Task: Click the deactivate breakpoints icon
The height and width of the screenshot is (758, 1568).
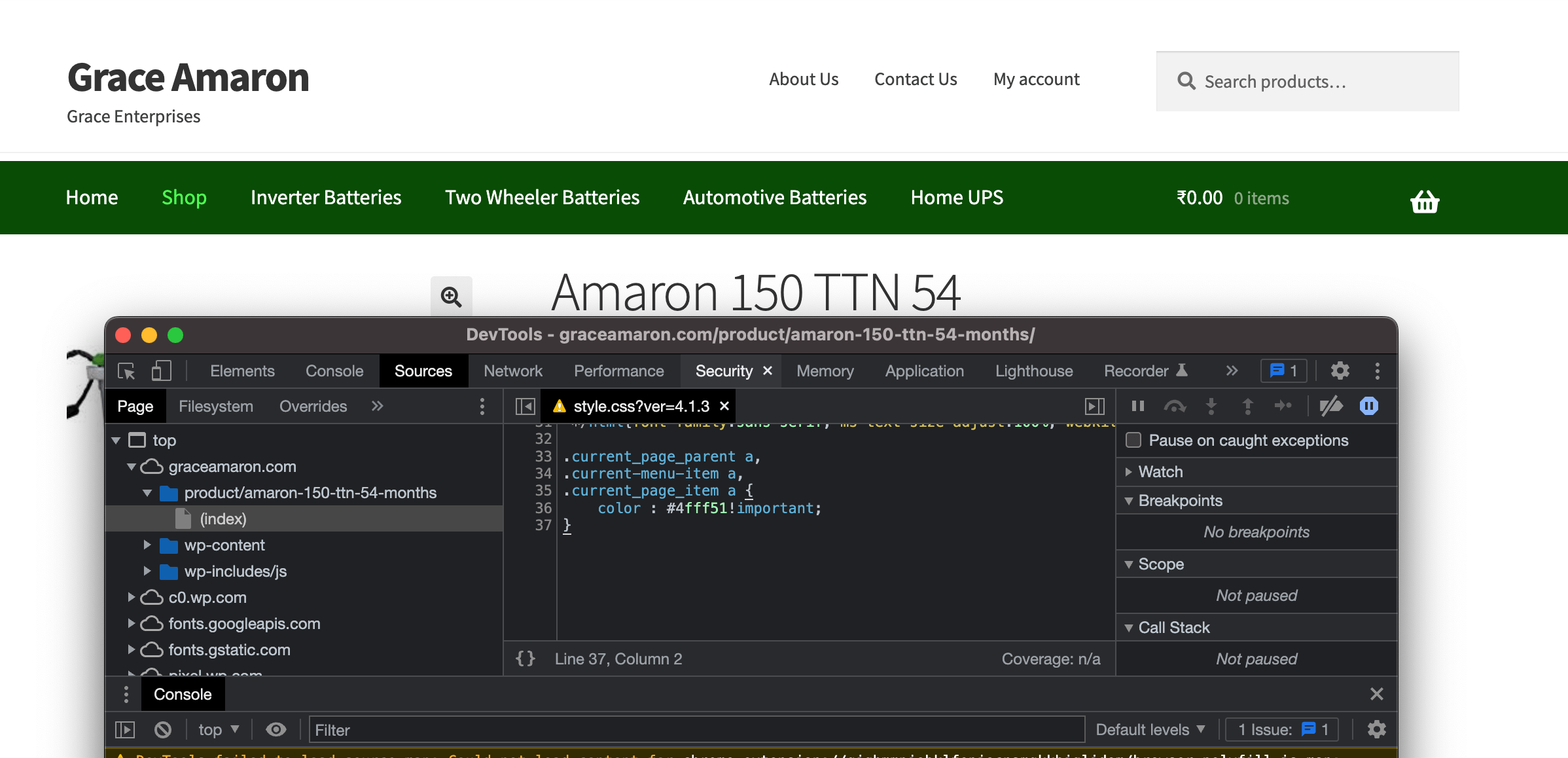Action: click(1330, 406)
